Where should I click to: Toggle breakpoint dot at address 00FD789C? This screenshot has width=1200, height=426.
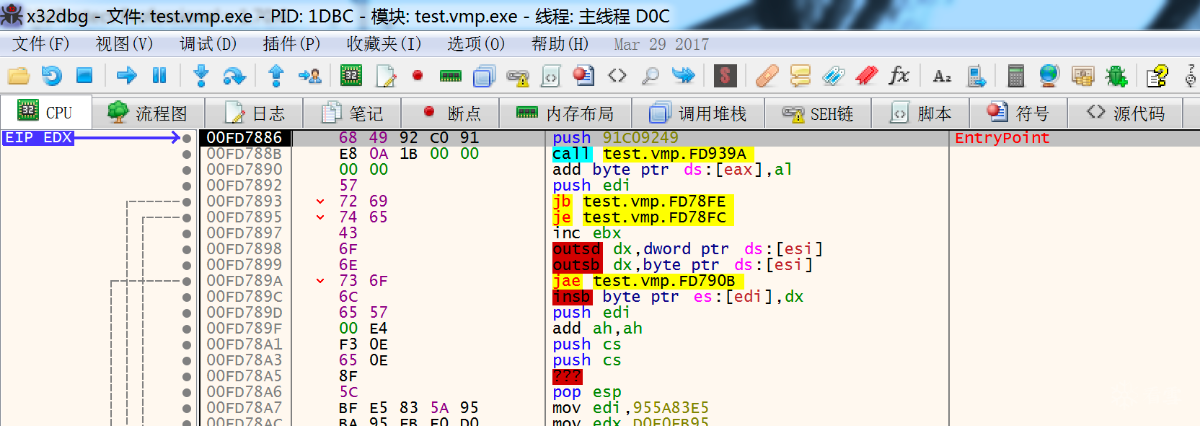click(186, 297)
